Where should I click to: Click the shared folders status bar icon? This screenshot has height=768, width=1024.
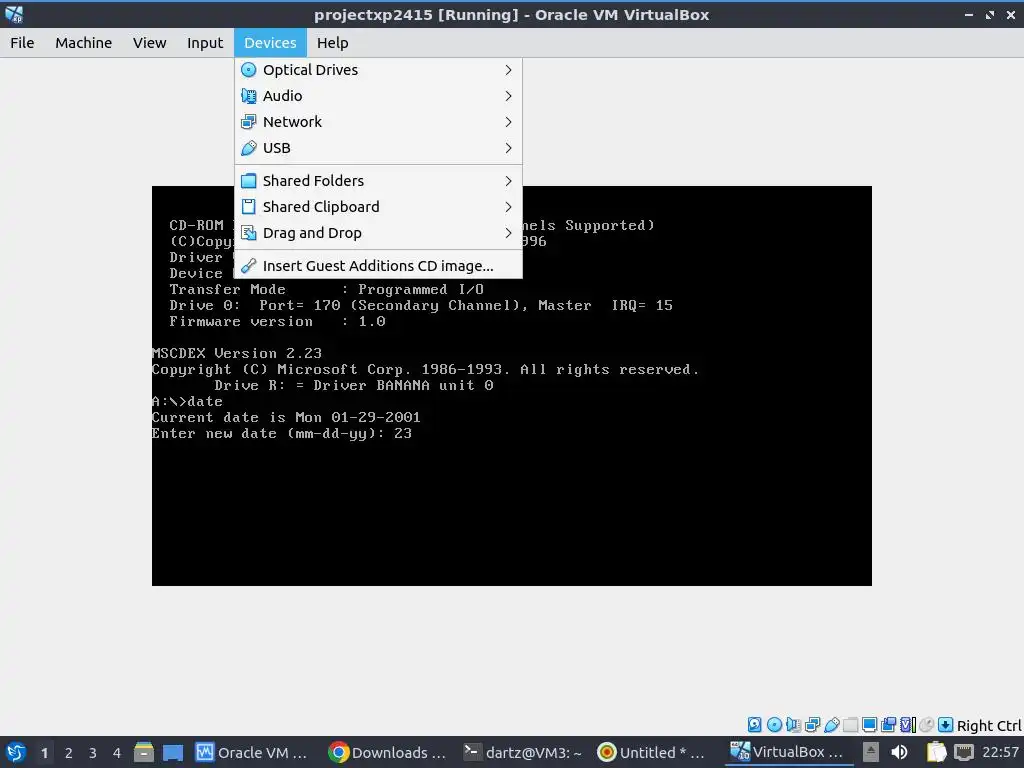pos(850,724)
